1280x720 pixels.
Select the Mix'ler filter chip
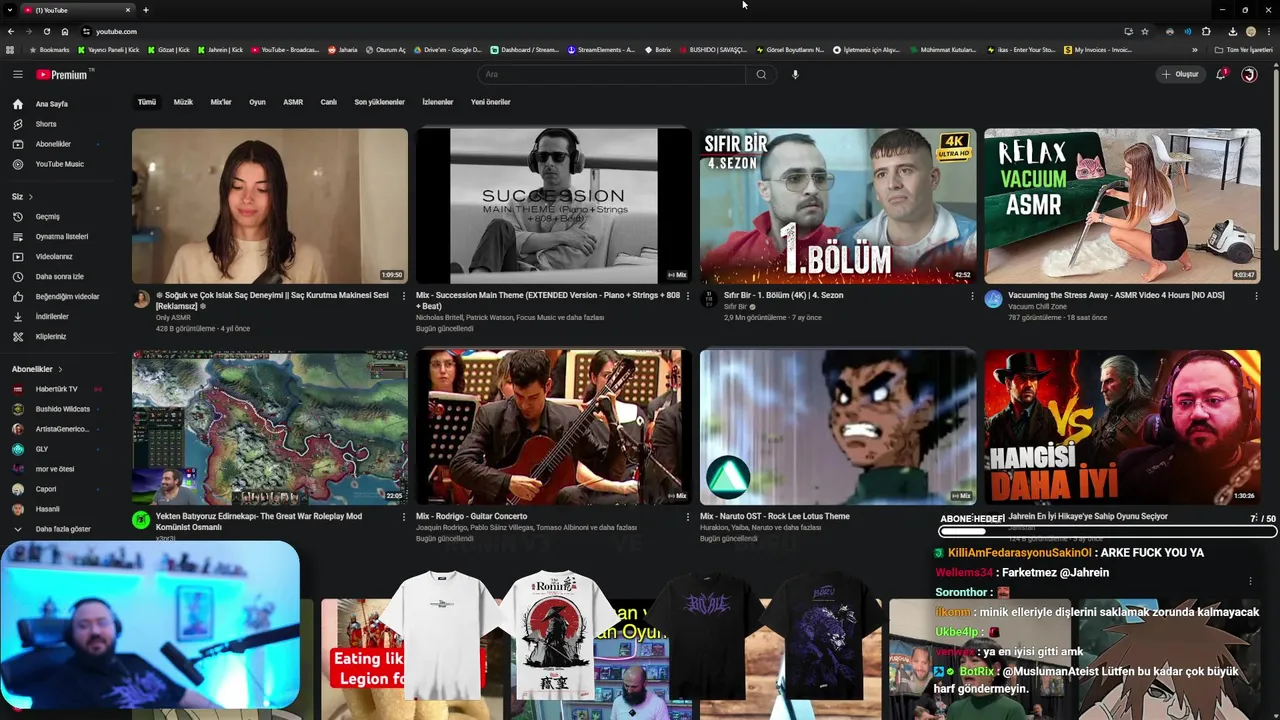pos(221,102)
